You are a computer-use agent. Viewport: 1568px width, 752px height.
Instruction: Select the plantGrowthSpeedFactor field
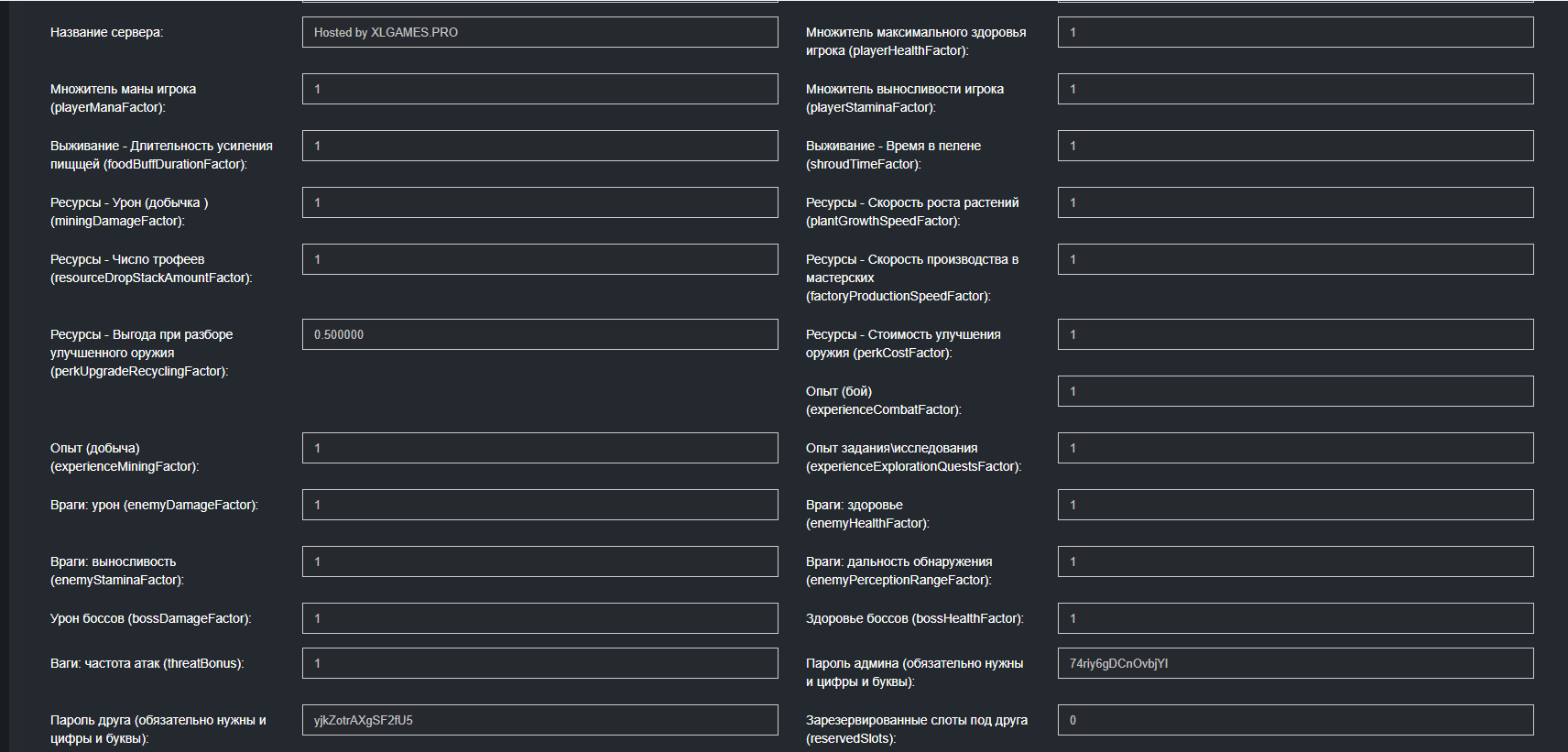1295,202
